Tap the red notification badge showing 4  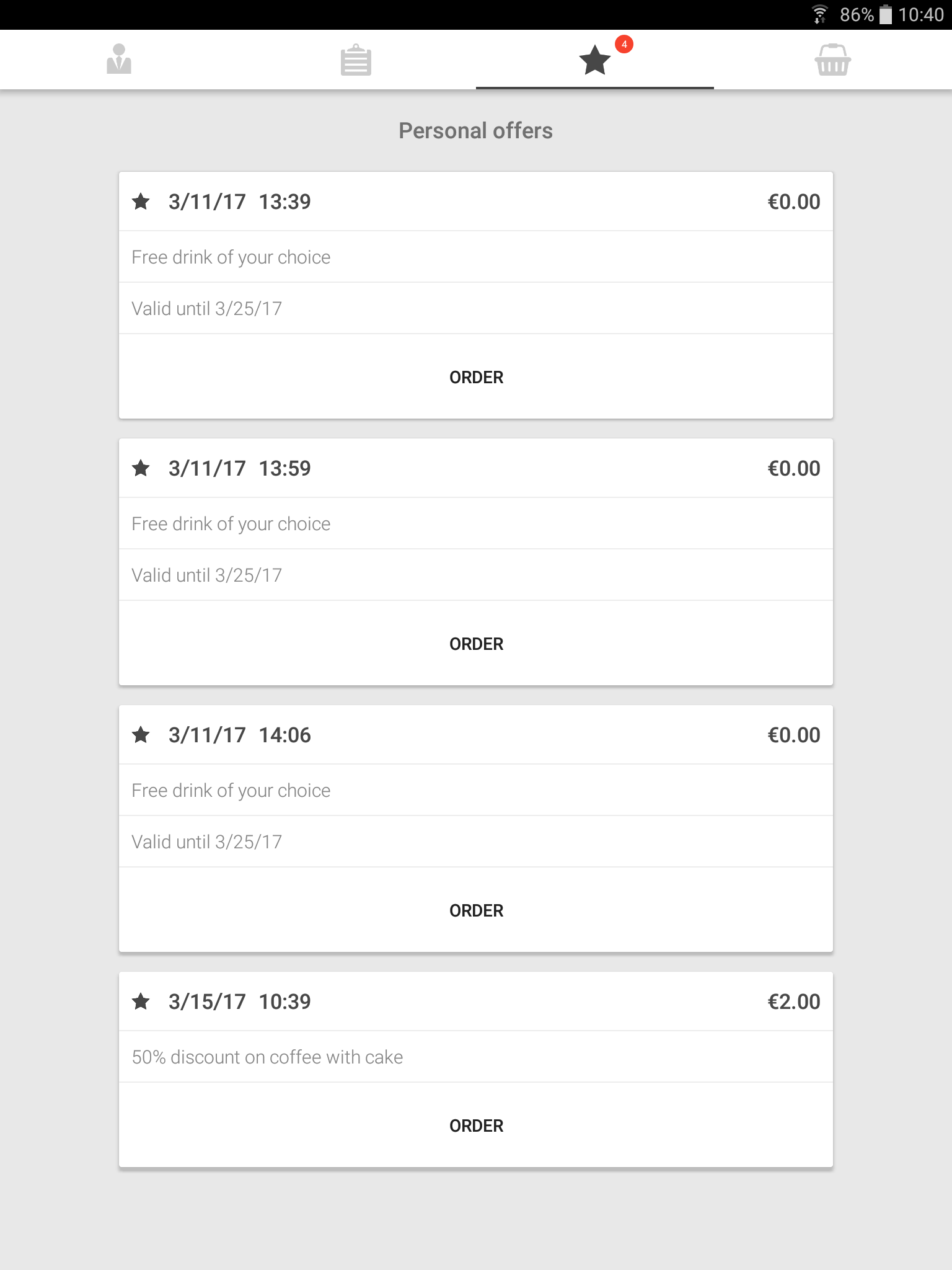coord(624,45)
